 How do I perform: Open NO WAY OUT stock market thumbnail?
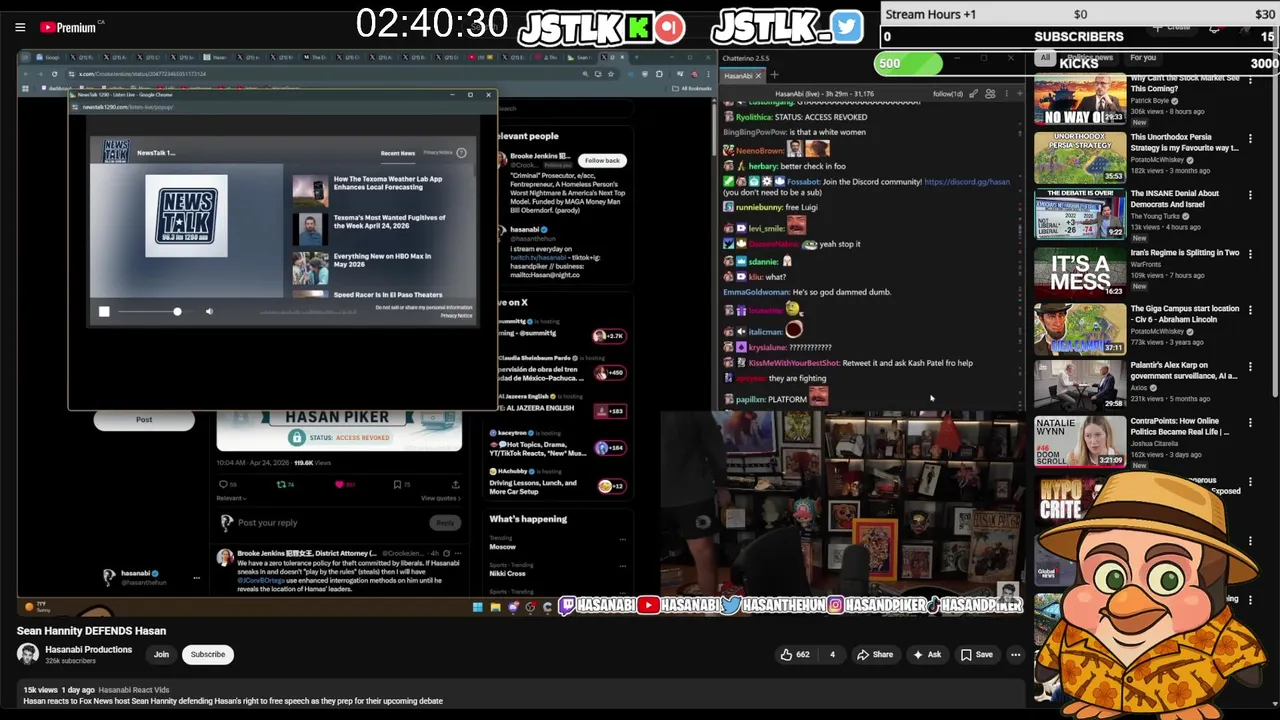(x=1079, y=100)
